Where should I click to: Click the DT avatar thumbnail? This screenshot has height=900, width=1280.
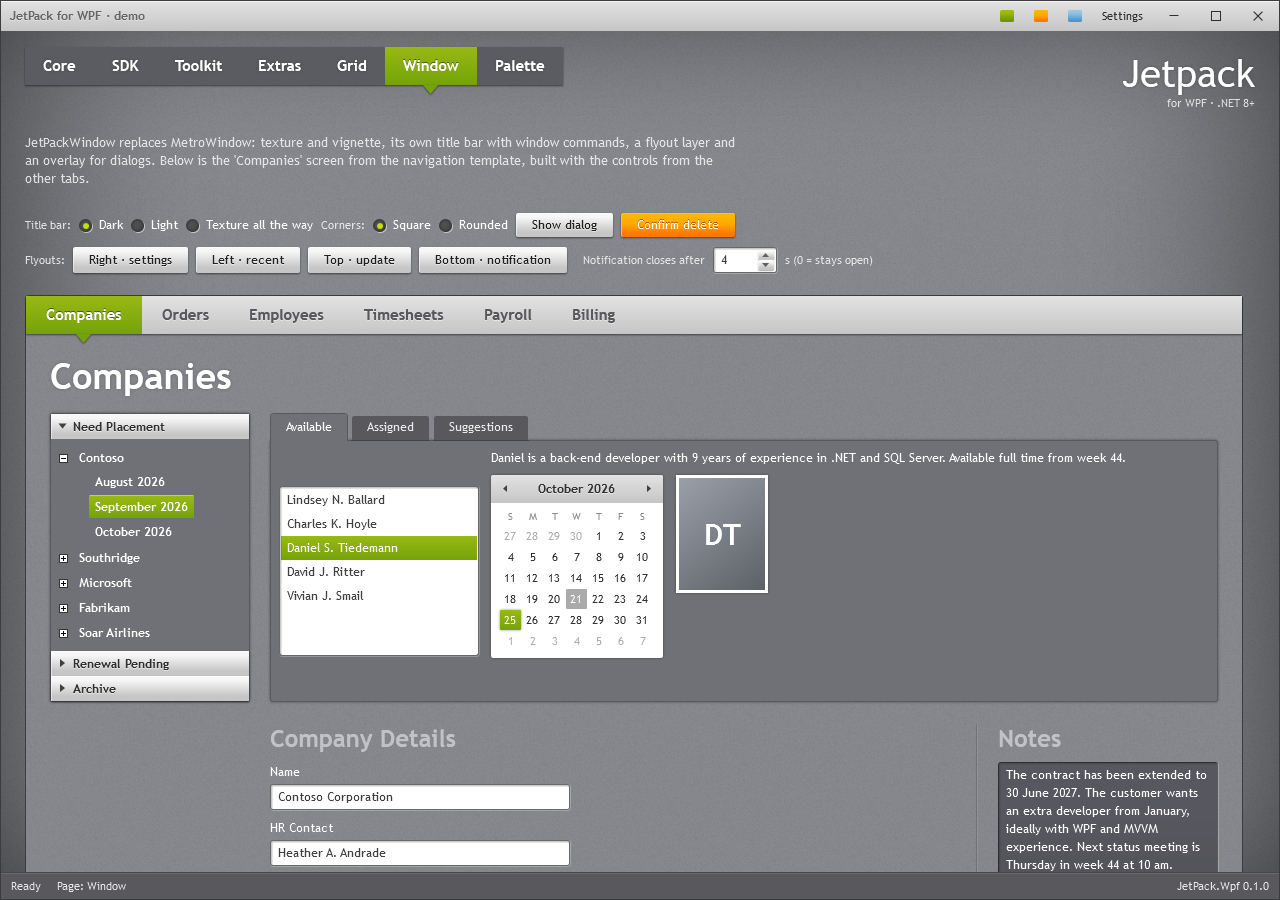point(722,534)
